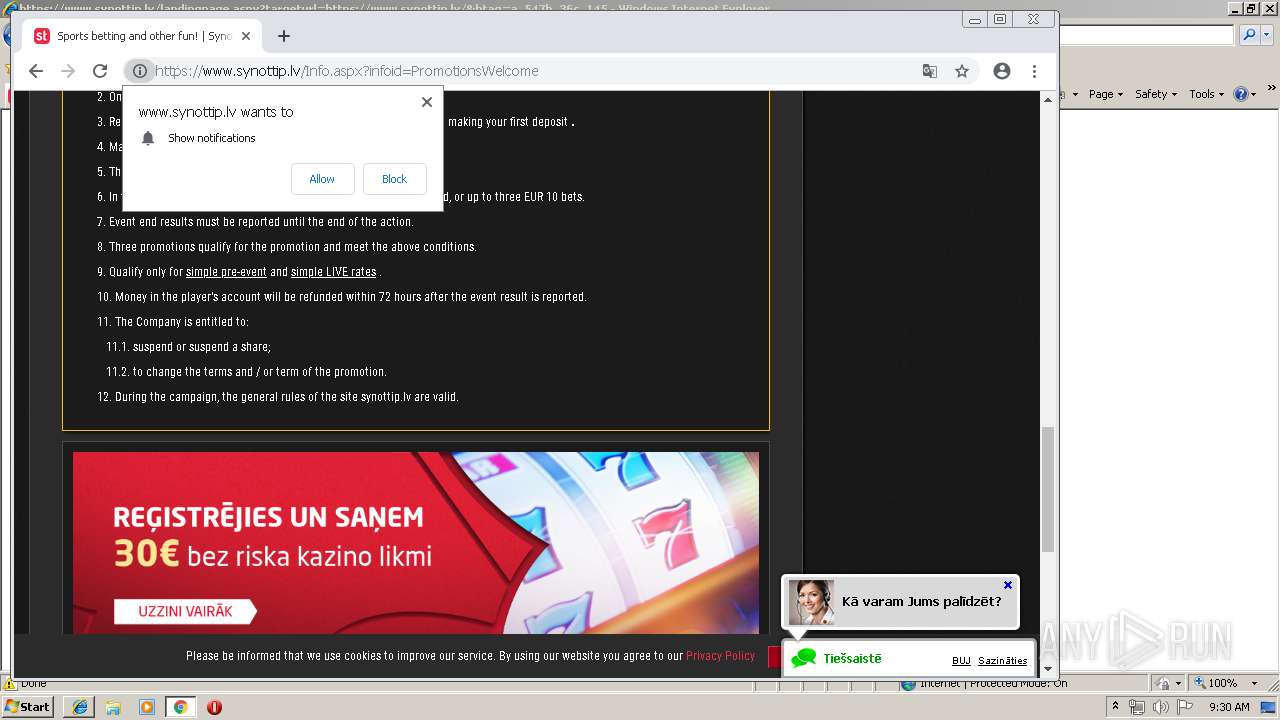1280x720 pixels.
Task: Open the simple pre-event link
Action: coord(226,272)
